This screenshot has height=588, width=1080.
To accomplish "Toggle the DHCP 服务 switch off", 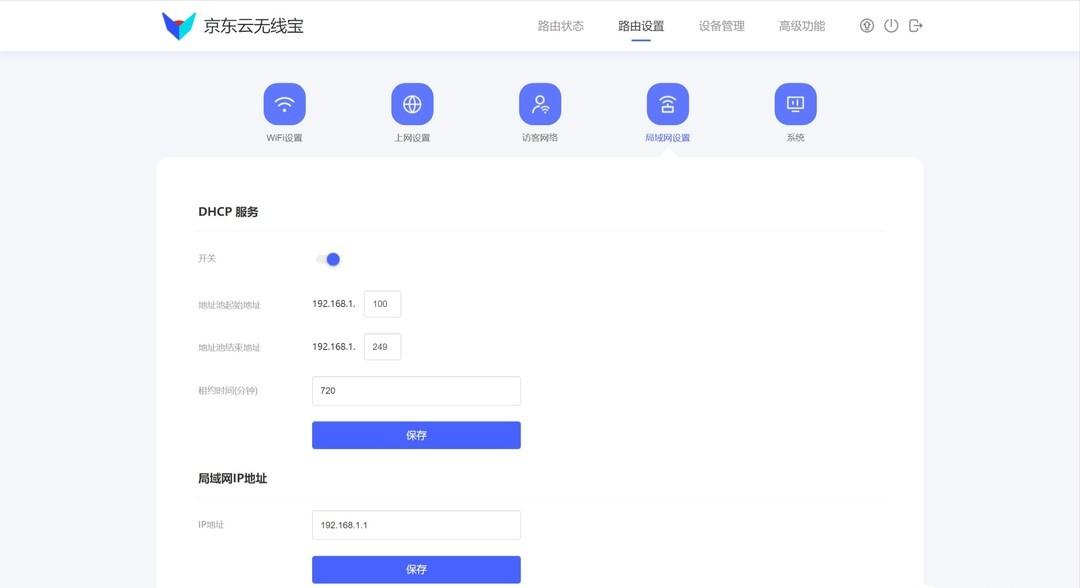I will click(x=331, y=258).
